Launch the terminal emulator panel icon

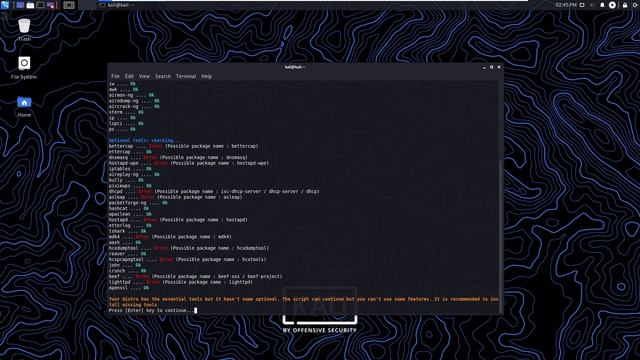(40, 5)
